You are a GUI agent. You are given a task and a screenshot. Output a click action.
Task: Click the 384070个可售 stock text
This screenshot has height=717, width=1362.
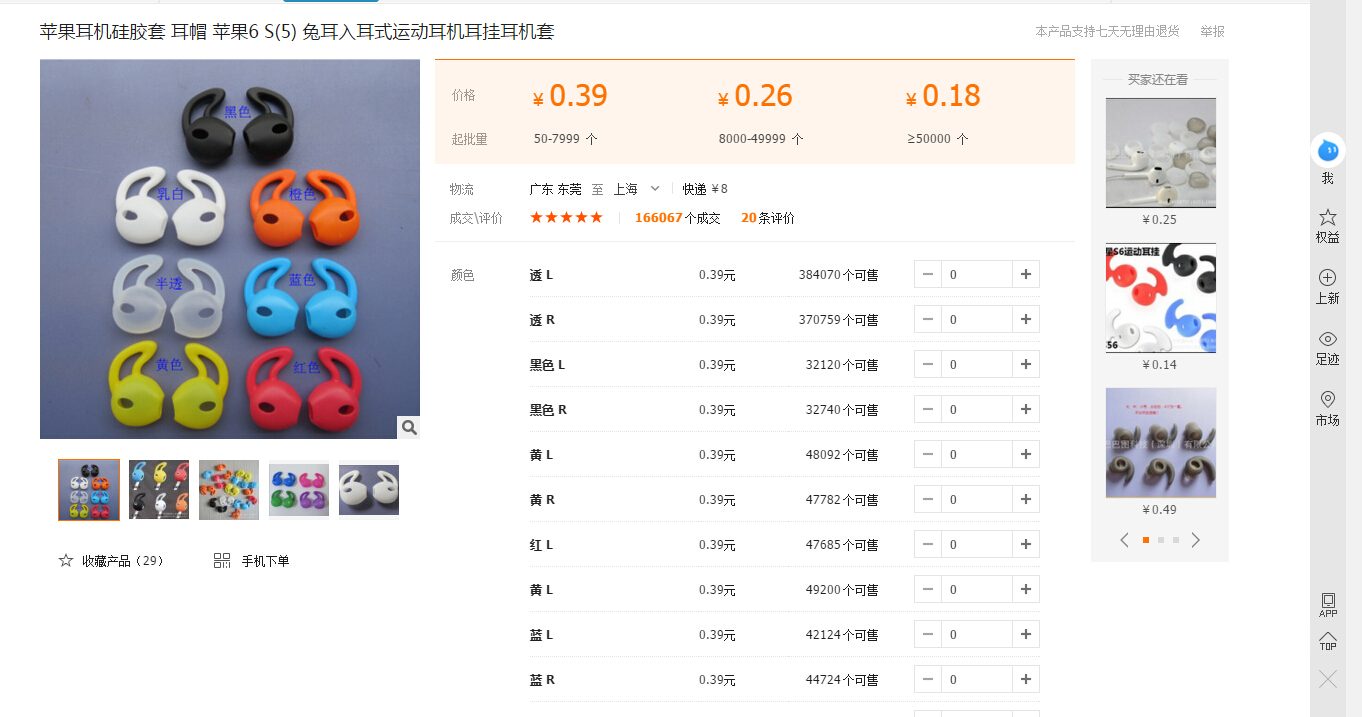pos(838,275)
